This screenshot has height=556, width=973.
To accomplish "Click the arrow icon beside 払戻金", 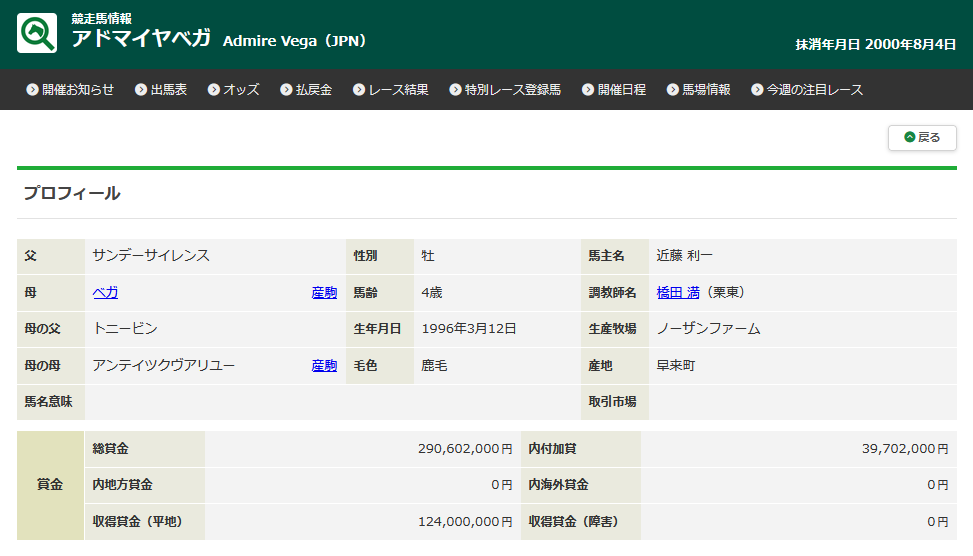I will 286,89.
